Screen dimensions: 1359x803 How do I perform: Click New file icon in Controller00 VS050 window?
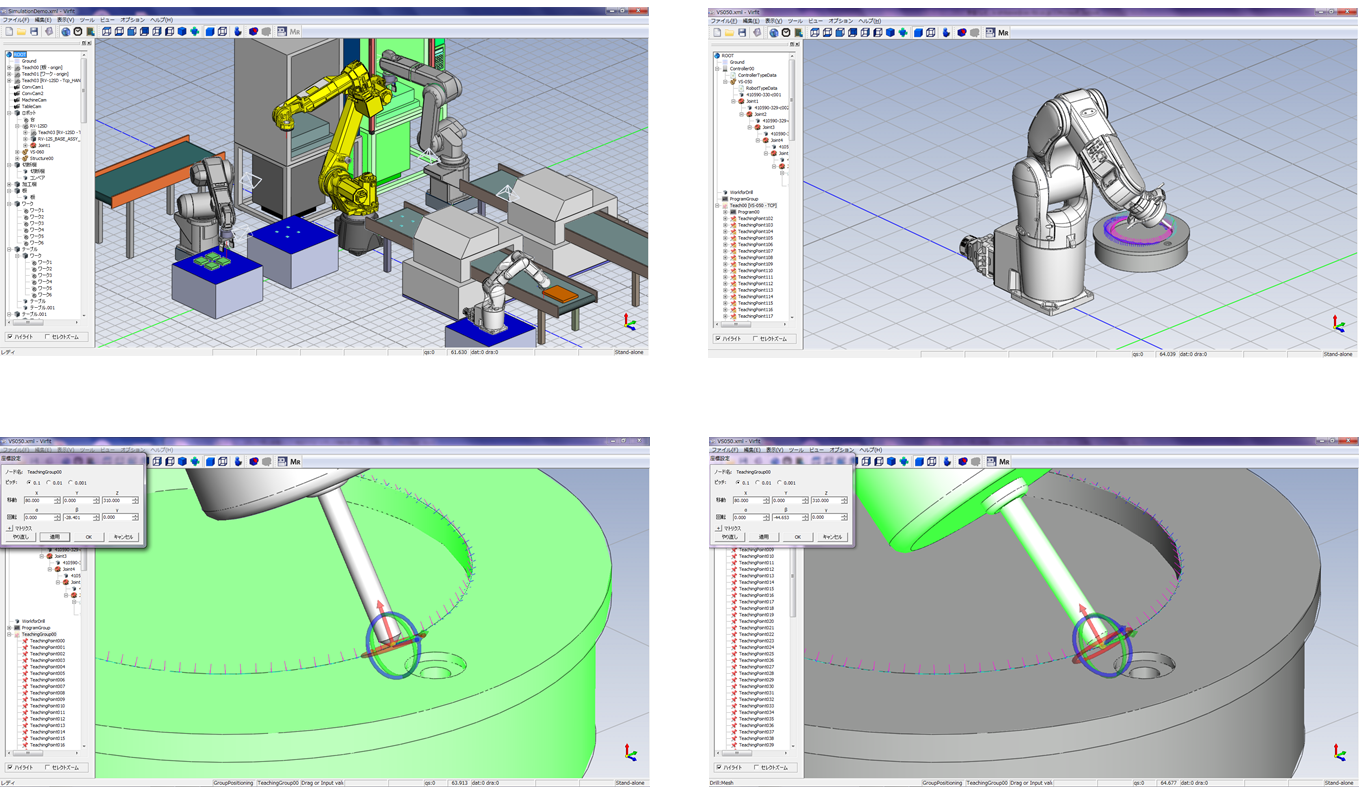[717, 33]
